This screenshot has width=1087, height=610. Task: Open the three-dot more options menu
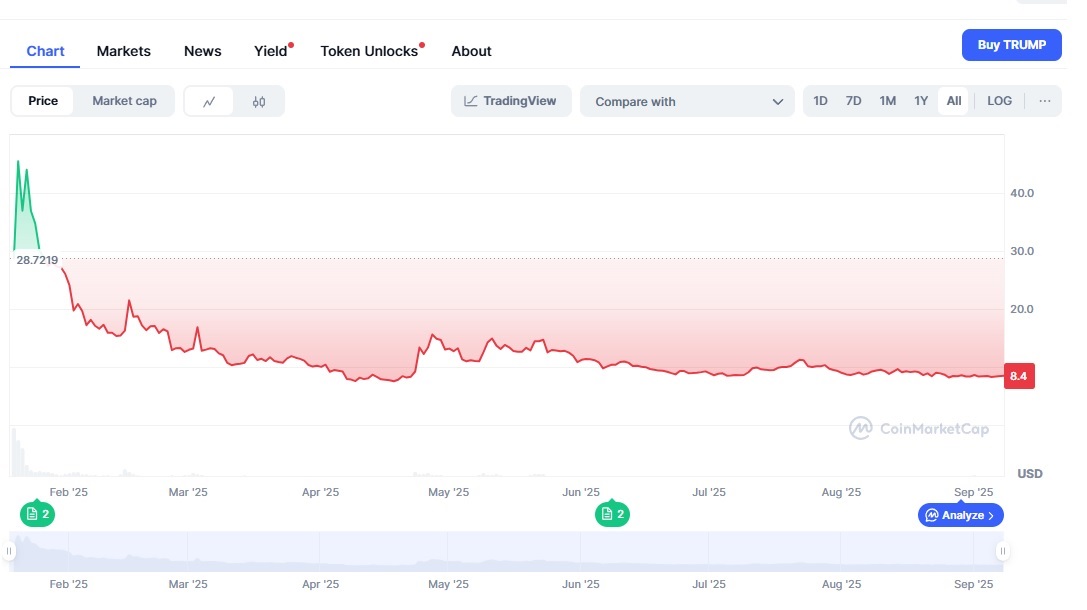click(x=1044, y=101)
